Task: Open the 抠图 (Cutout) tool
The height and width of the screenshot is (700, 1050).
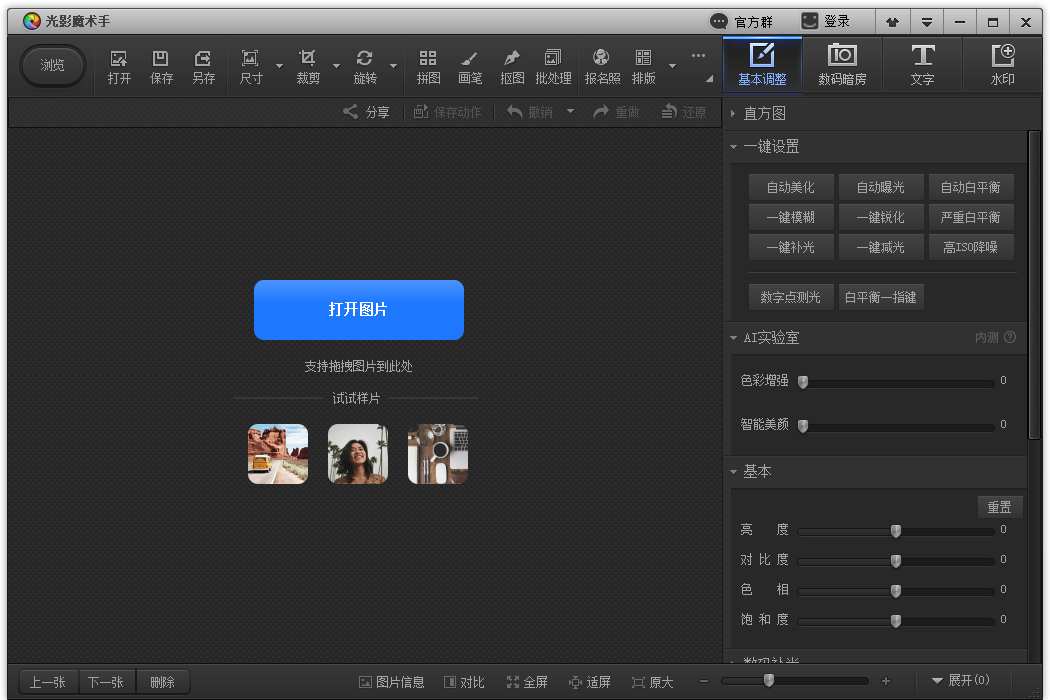Action: pyautogui.click(x=512, y=67)
